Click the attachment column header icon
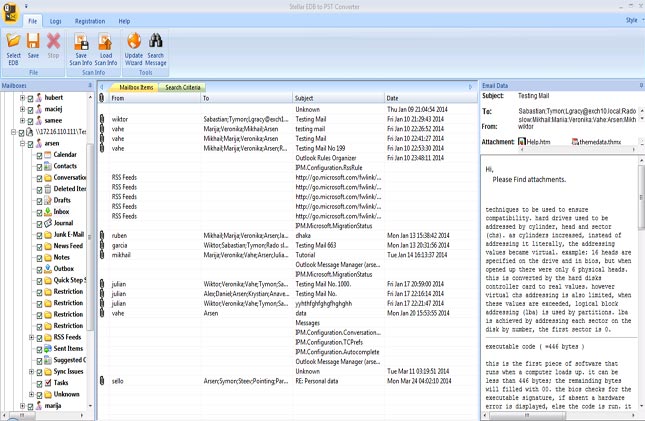Screen dimensions: 645x421 (x=102, y=98)
